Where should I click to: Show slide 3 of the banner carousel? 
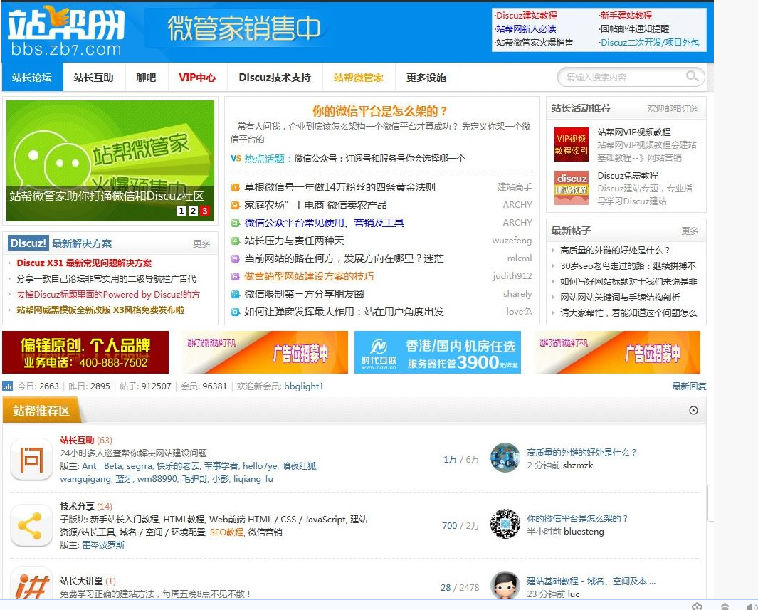204,211
